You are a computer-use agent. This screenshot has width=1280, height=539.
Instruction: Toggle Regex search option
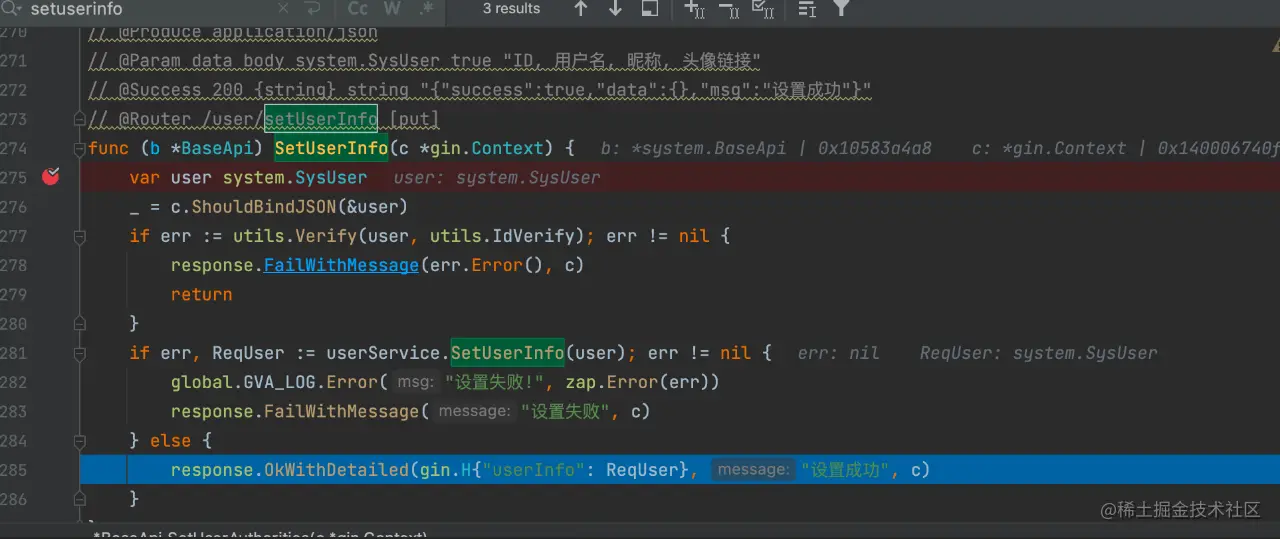pos(427,9)
